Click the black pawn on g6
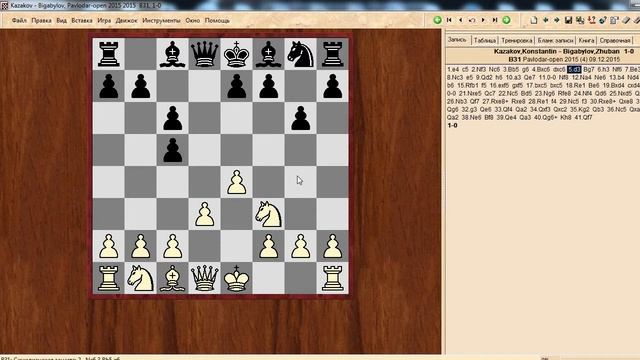The height and width of the screenshot is (360, 640). pyautogui.click(x=301, y=118)
